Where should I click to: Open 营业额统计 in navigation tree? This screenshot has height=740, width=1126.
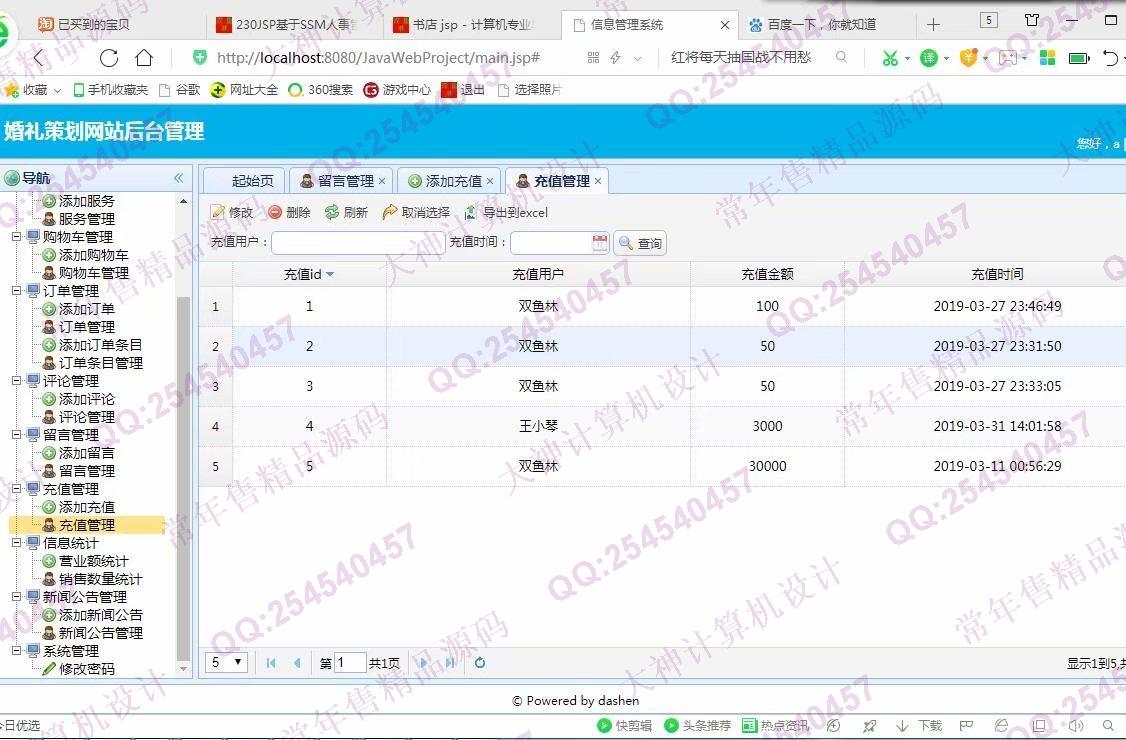[93, 561]
